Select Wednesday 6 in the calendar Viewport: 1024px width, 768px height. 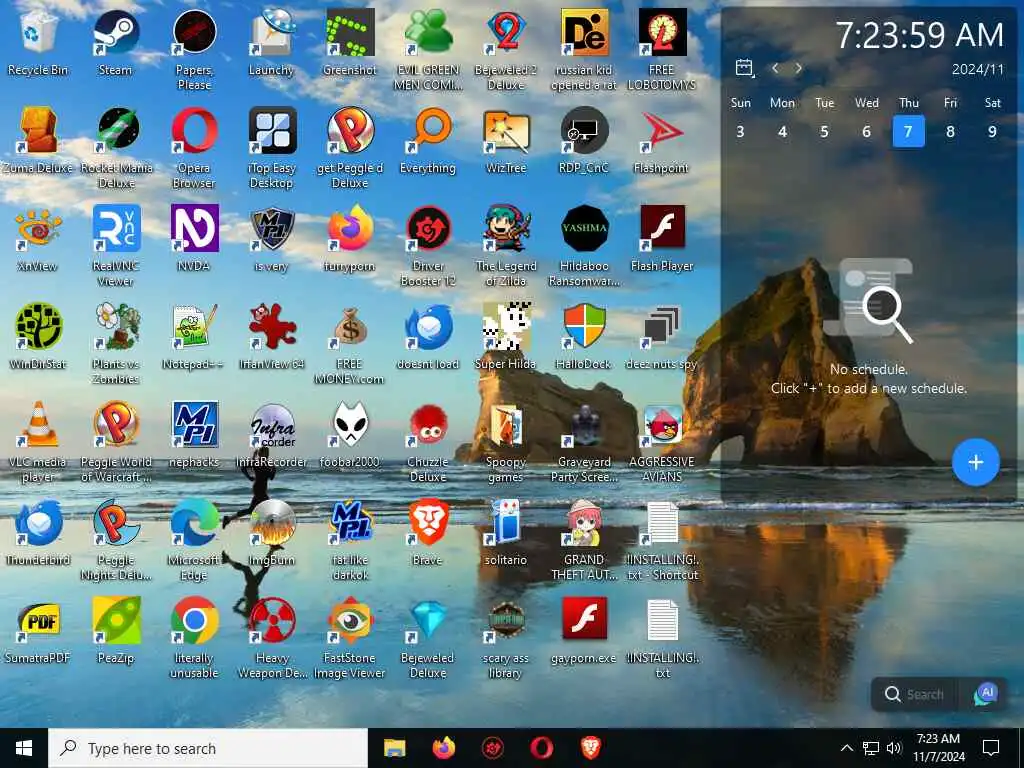tap(866, 131)
